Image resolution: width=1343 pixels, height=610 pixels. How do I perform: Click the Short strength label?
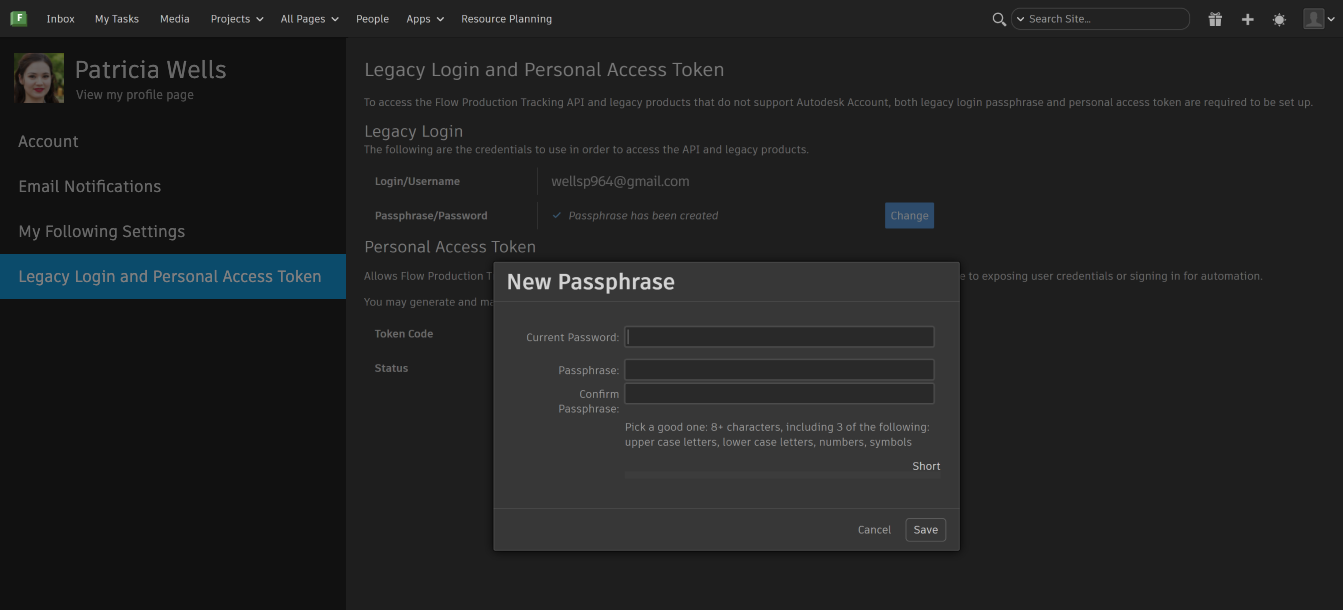point(926,466)
